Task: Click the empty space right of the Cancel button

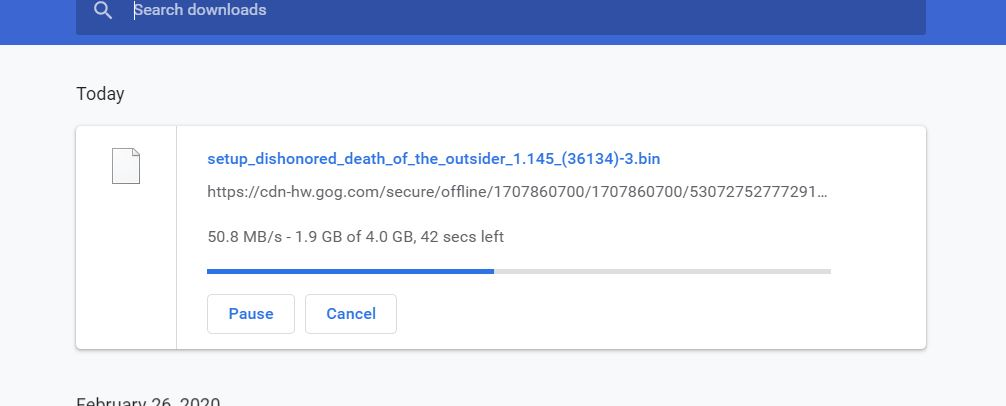Action: [x=610, y=314]
